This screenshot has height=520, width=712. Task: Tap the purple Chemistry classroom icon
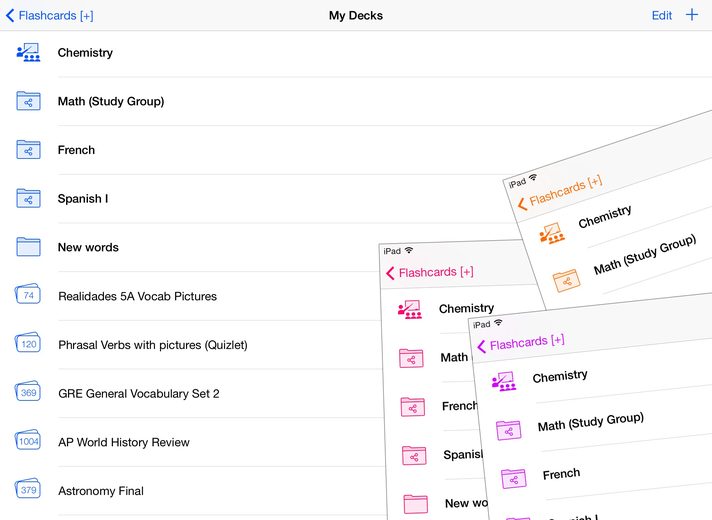click(504, 381)
